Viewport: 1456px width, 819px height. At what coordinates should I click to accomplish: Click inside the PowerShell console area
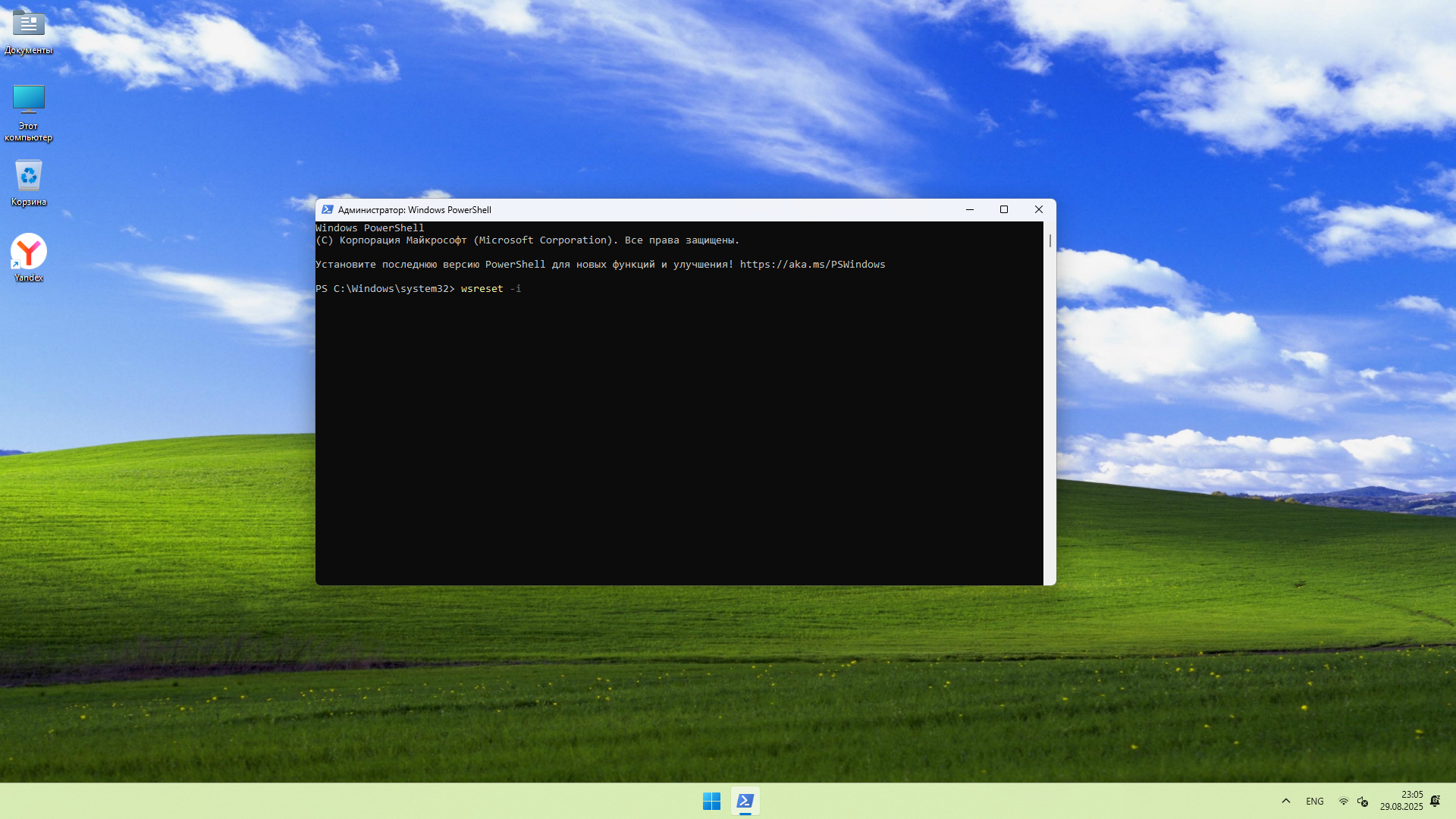[x=679, y=432]
